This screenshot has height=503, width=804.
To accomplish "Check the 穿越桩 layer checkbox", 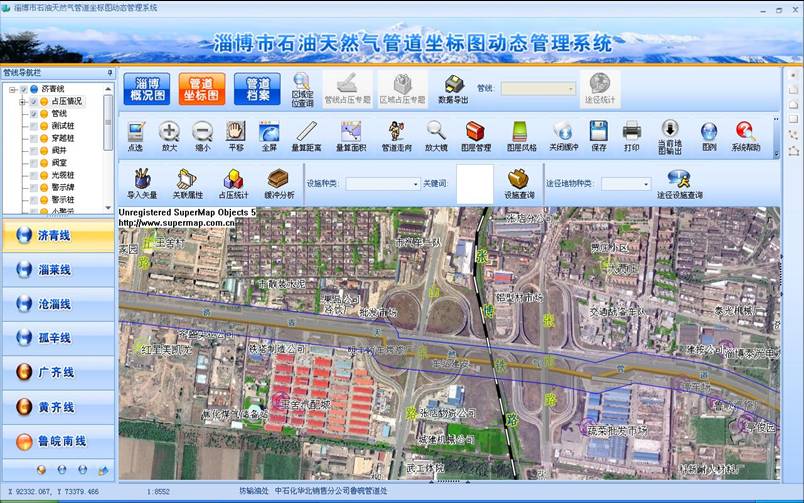I will [34, 138].
